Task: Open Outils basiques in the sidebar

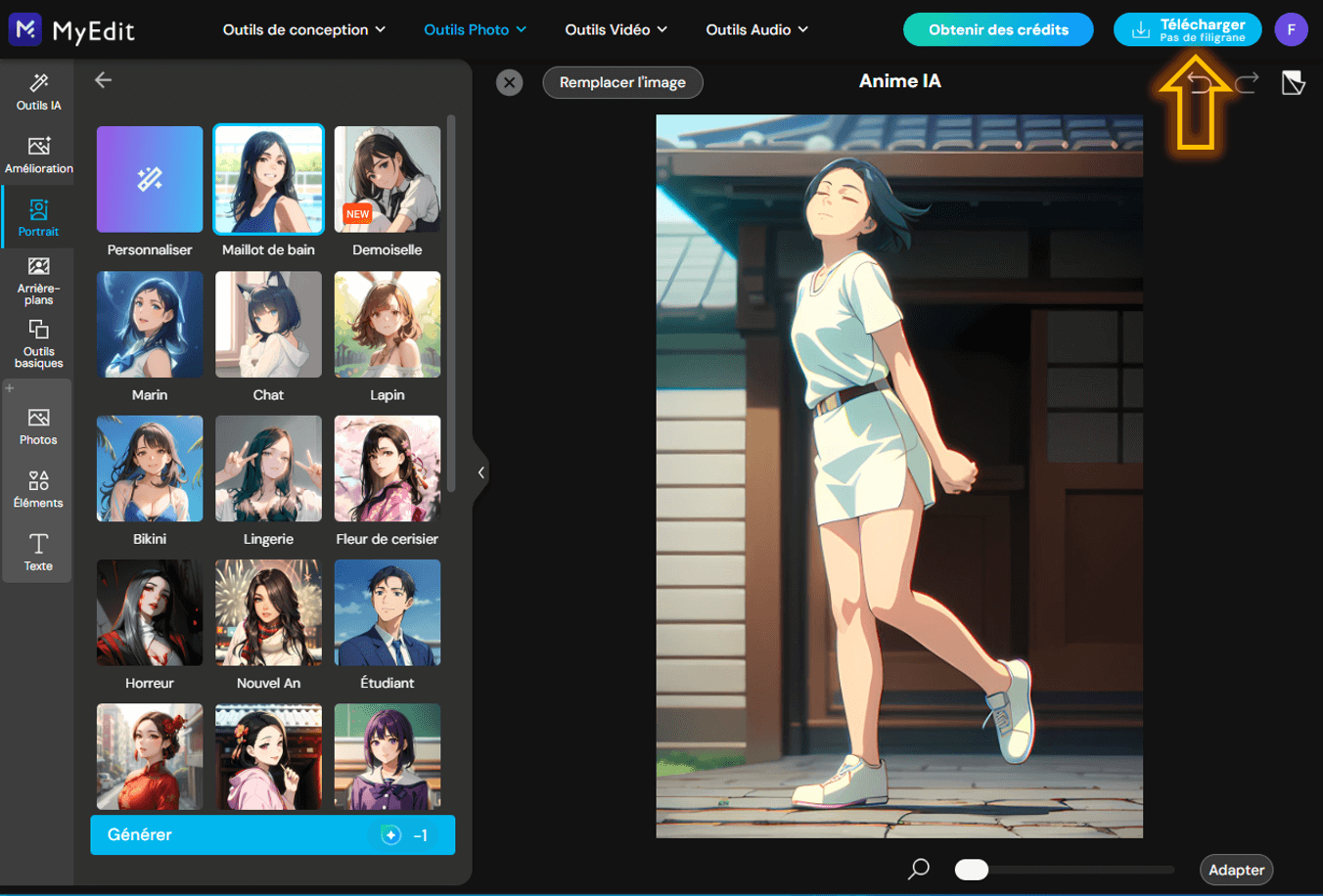Action: click(38, 343)
